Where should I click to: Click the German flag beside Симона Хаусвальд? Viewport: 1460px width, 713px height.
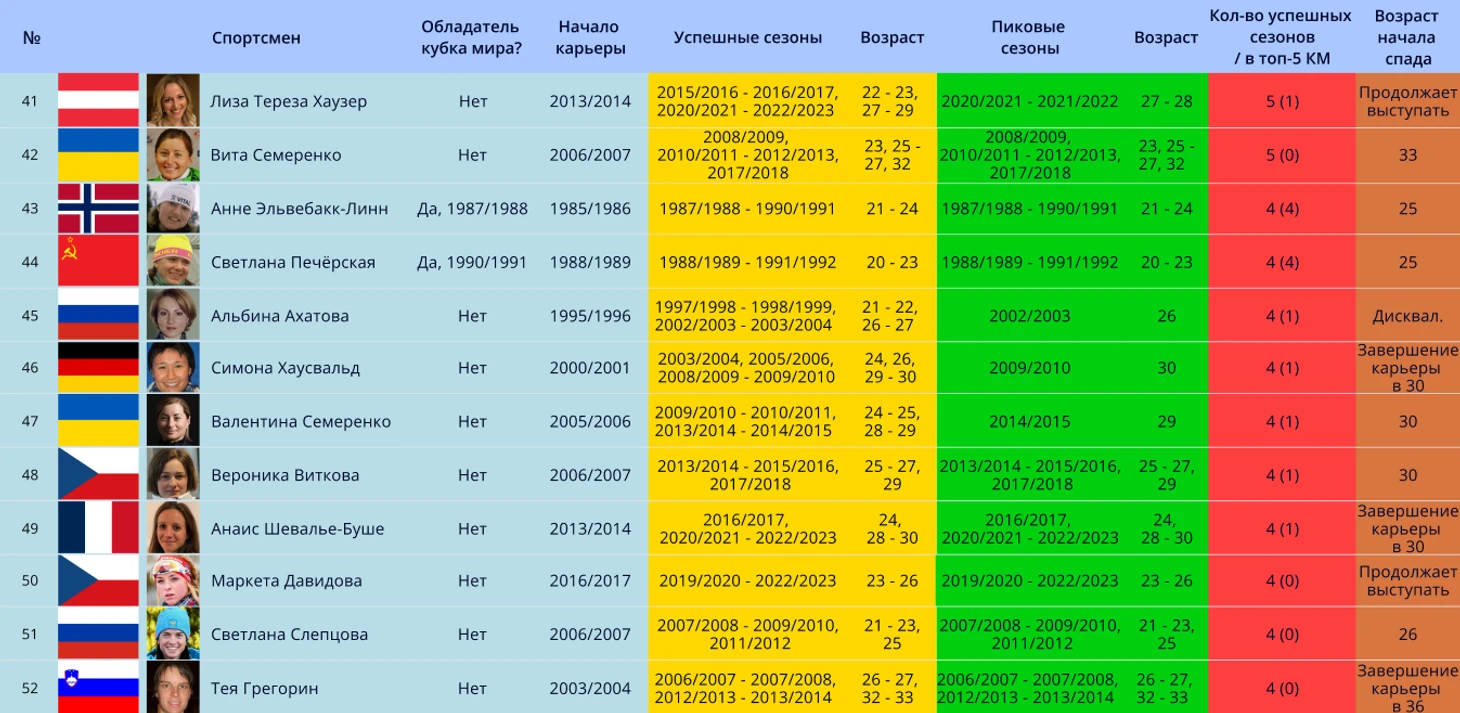click(x=98, y=367)
